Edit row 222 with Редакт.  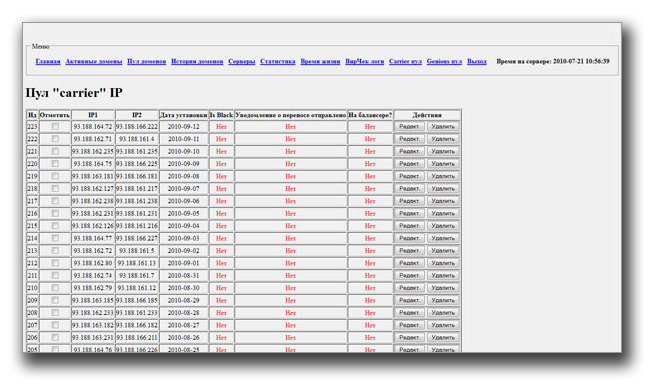(x=409, y=139)
